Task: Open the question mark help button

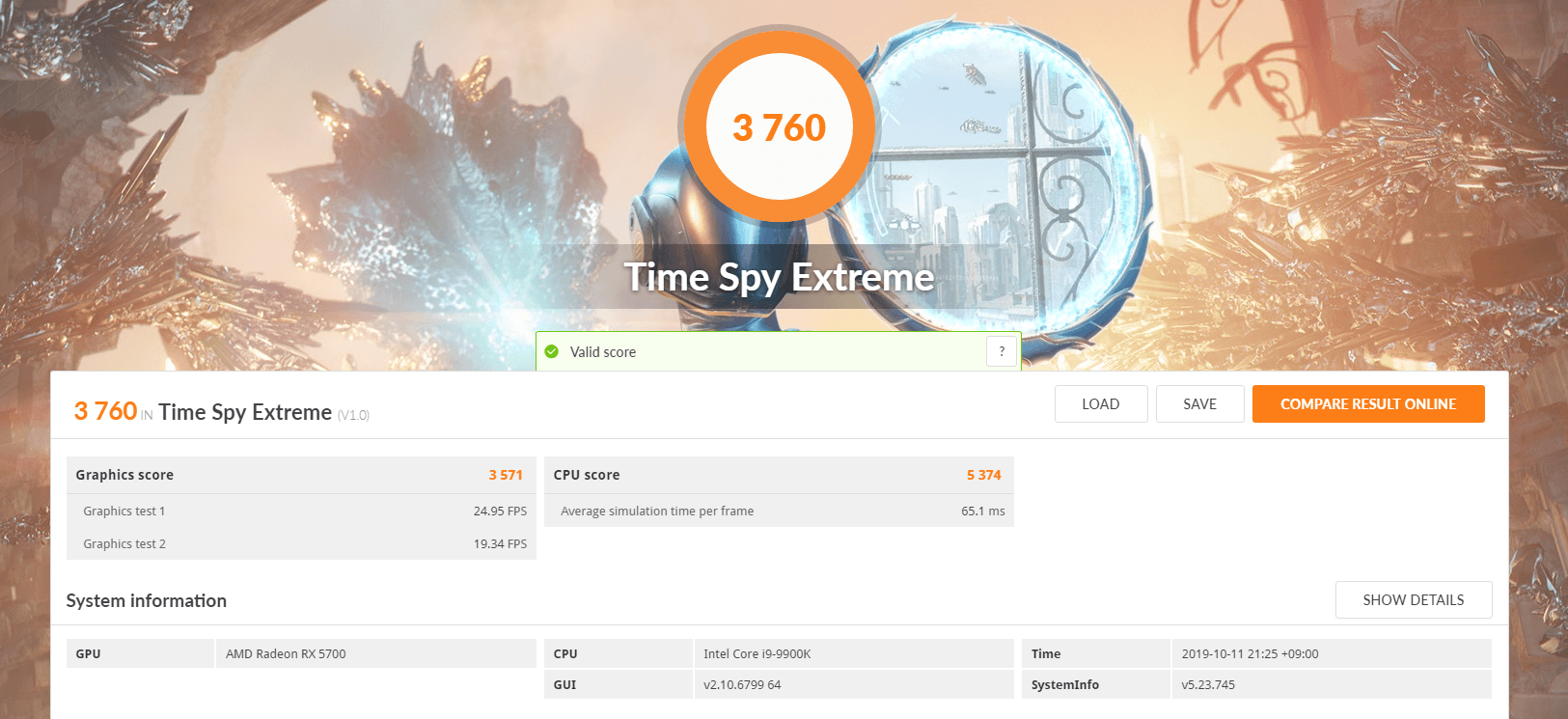Action: coord(1002,351)
